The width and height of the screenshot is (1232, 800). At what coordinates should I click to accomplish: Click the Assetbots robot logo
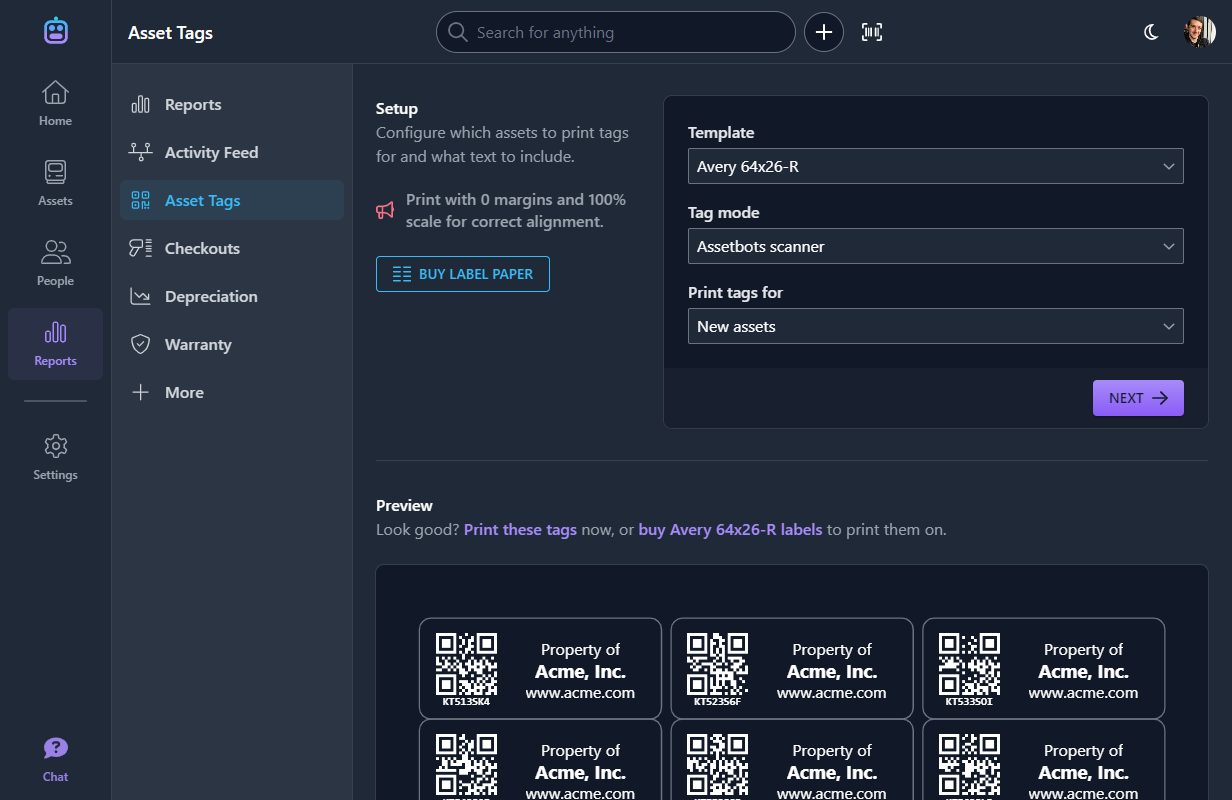click(x=55, y=31)
